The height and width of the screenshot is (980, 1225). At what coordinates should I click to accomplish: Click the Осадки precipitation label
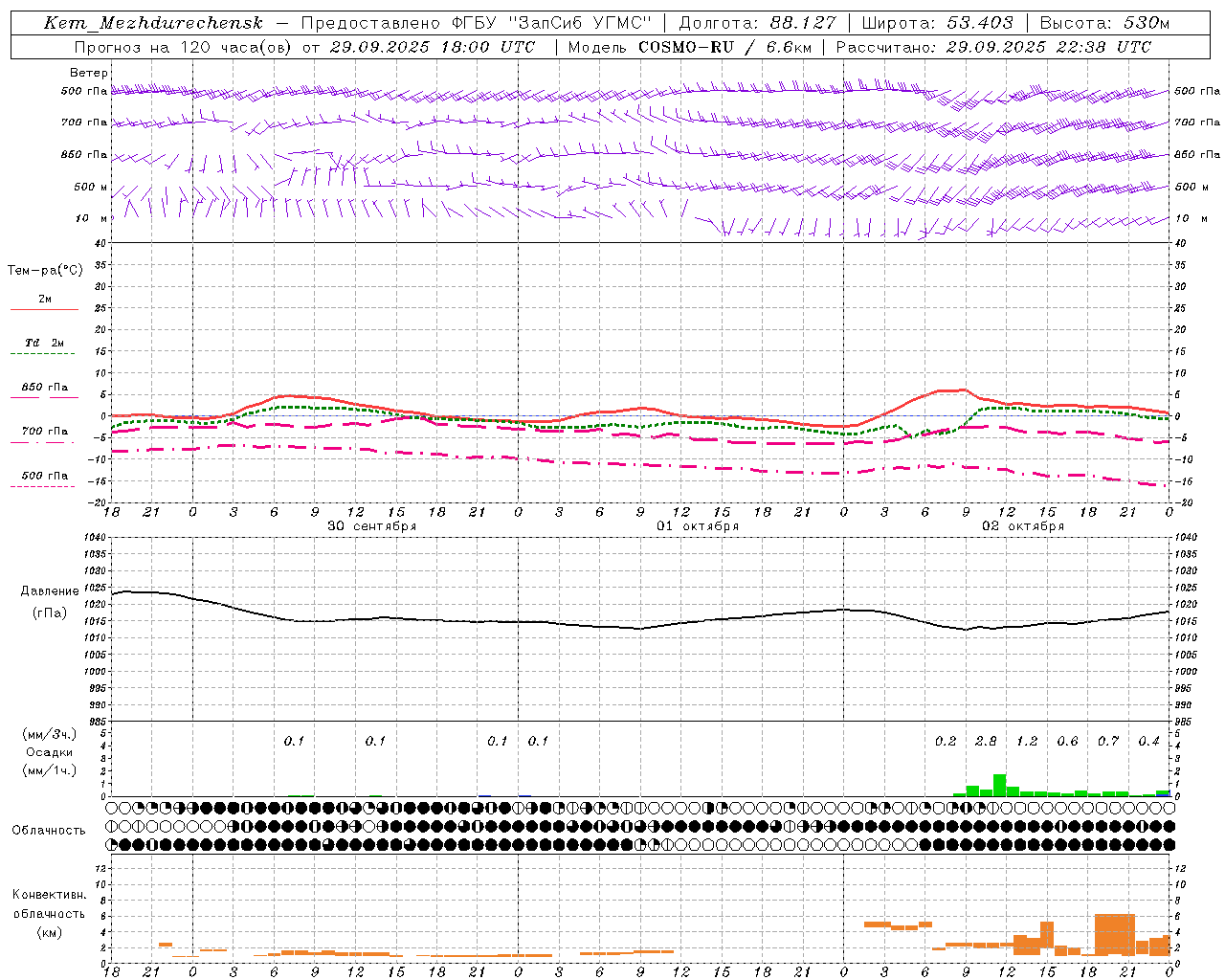[x=49, y=752]
